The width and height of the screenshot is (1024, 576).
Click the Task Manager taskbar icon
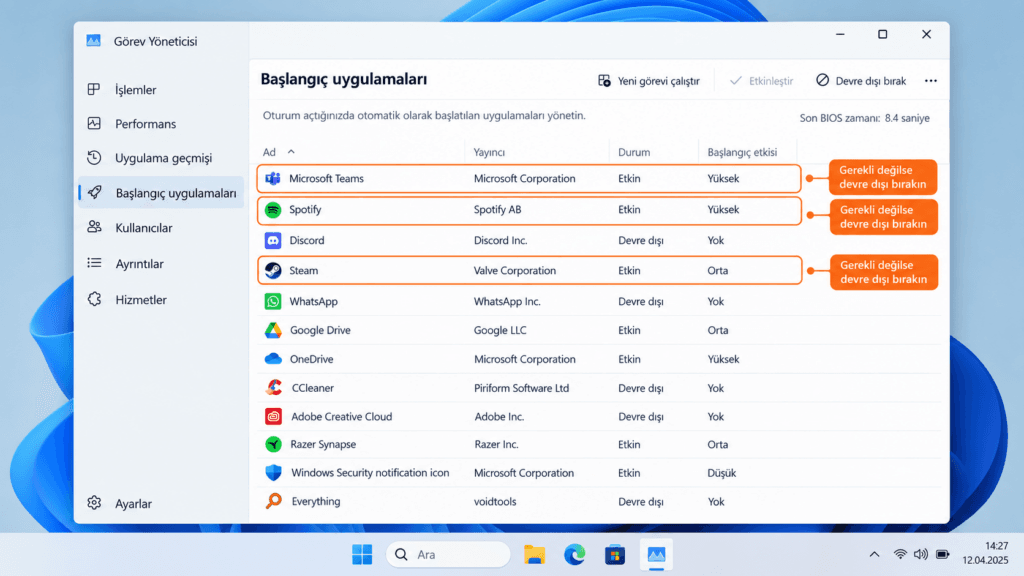(656, 554)
